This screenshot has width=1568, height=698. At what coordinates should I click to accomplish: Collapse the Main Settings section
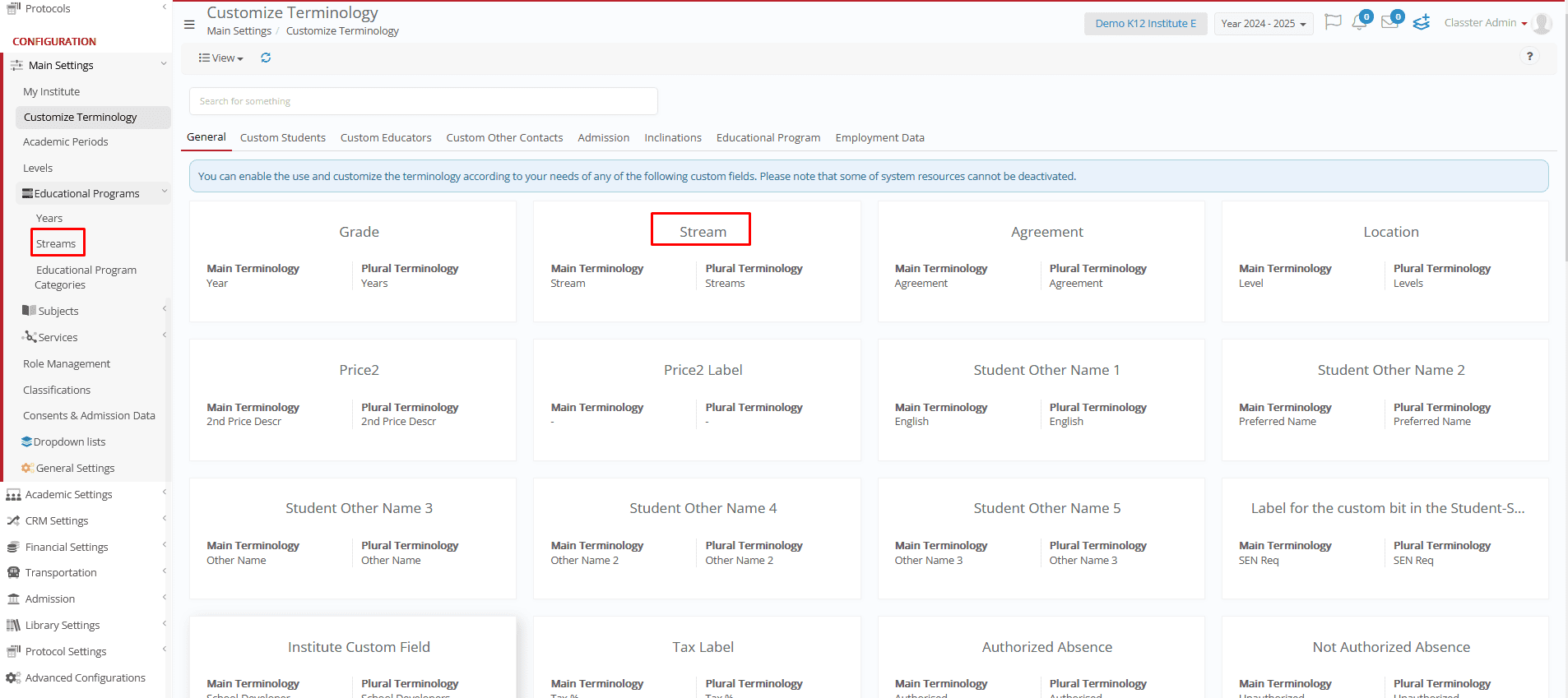pos(163,64)
